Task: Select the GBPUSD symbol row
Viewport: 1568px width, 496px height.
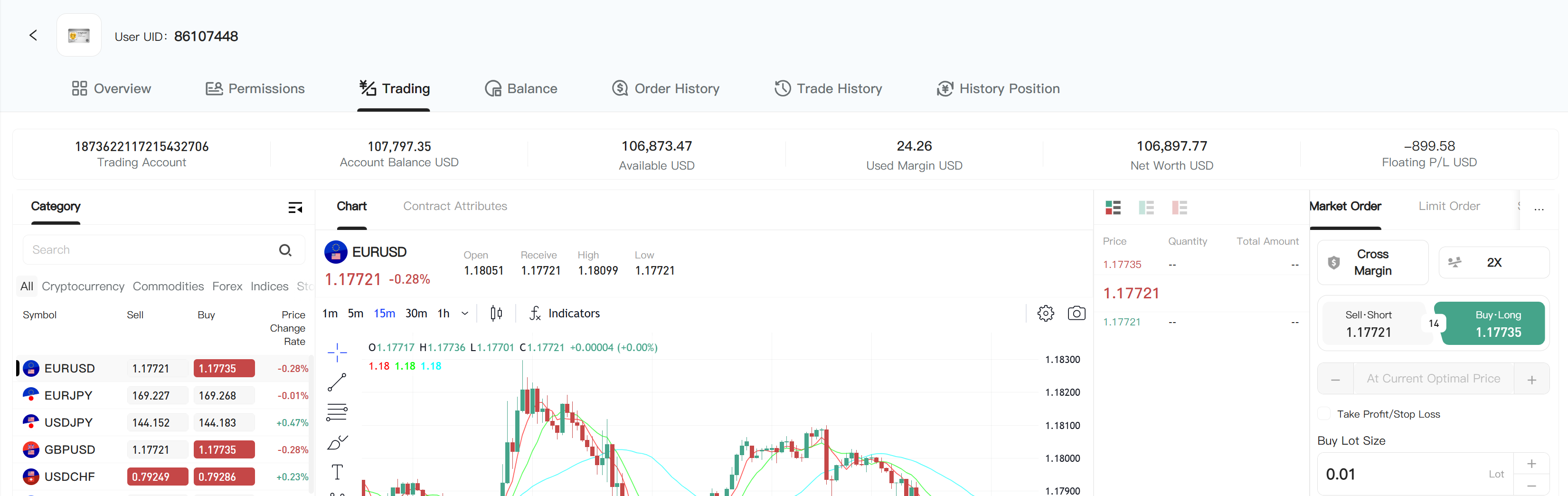Action: (163, 449)
